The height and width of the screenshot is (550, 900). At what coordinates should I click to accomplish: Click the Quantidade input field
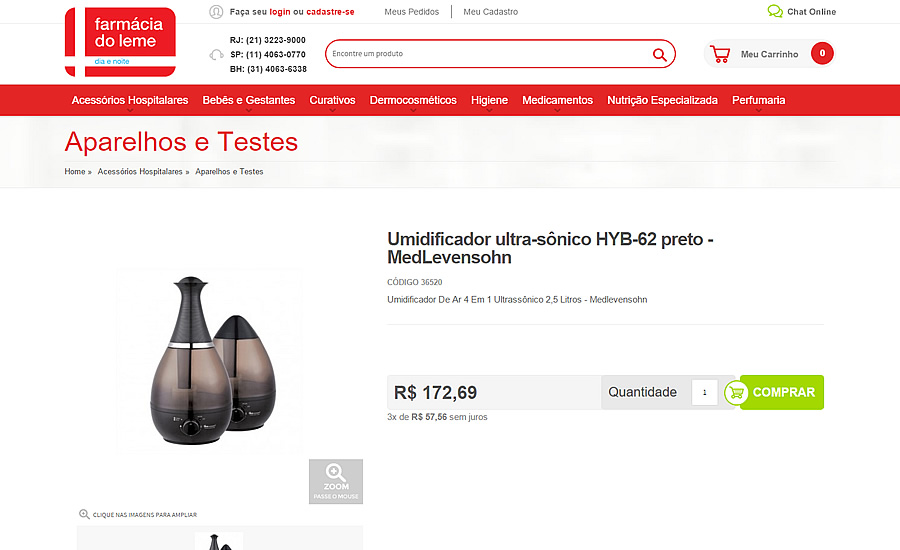[x=704, y=393]
